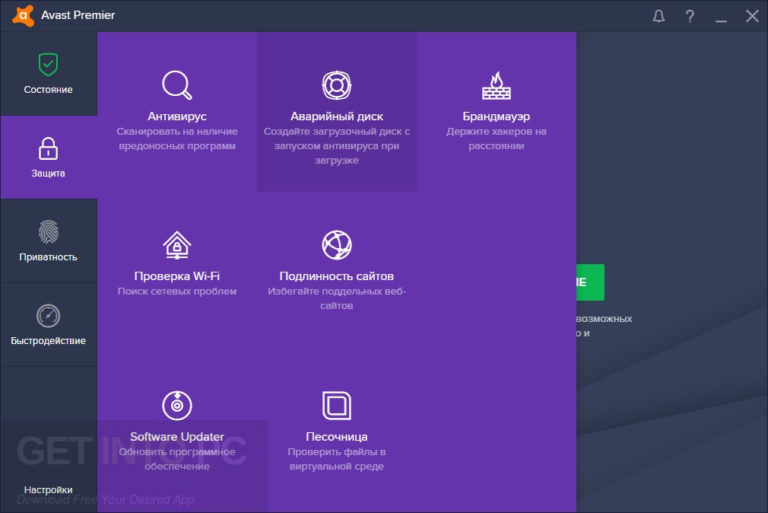Open the Антивирус title link

(177, 117)
